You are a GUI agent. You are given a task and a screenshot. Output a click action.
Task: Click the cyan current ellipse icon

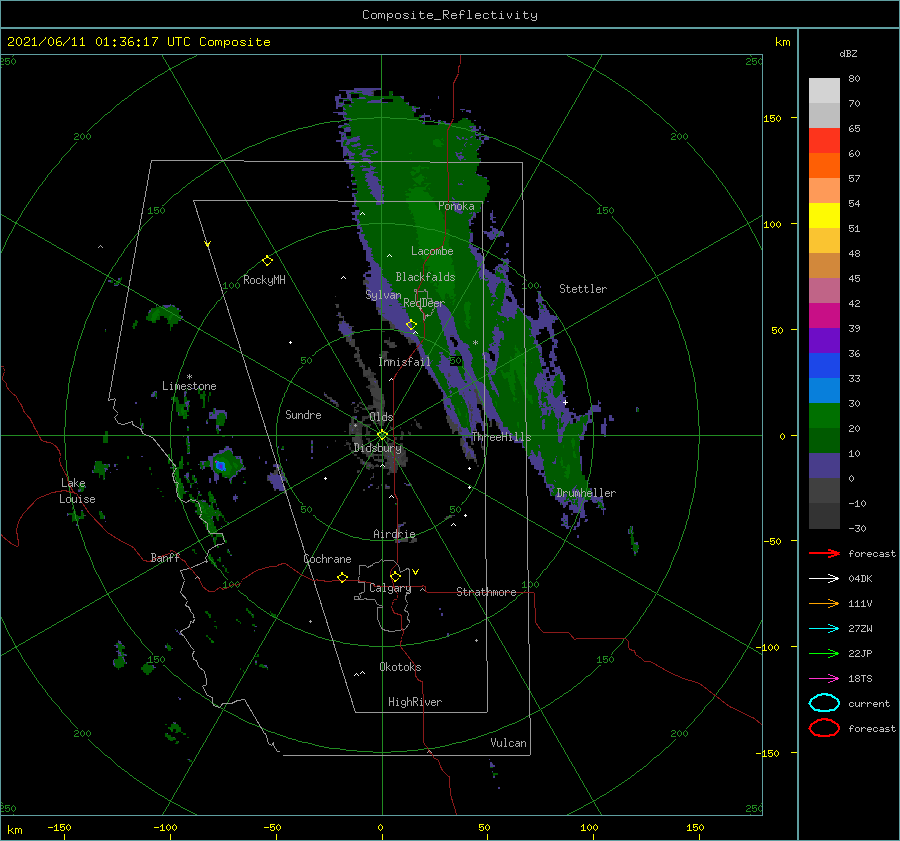tap(824, 703)
